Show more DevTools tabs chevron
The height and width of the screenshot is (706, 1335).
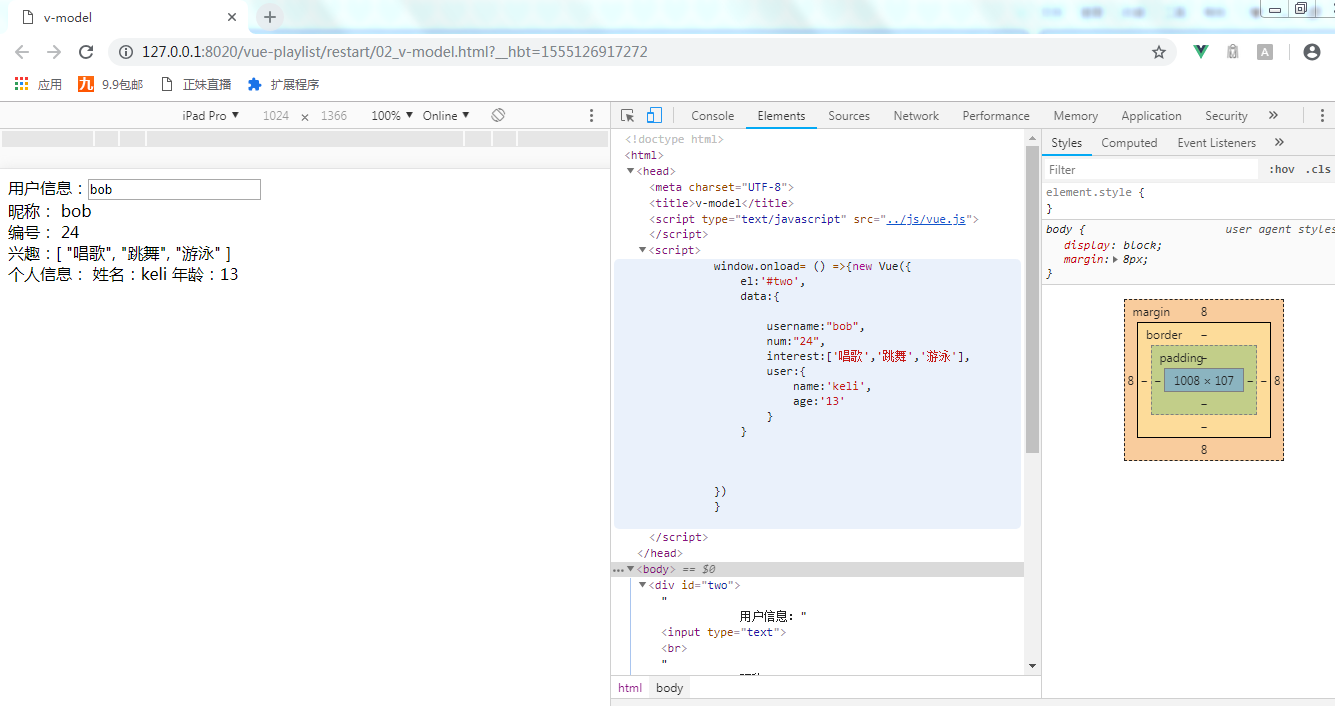pyautogui.click(x=1273, y=116)
